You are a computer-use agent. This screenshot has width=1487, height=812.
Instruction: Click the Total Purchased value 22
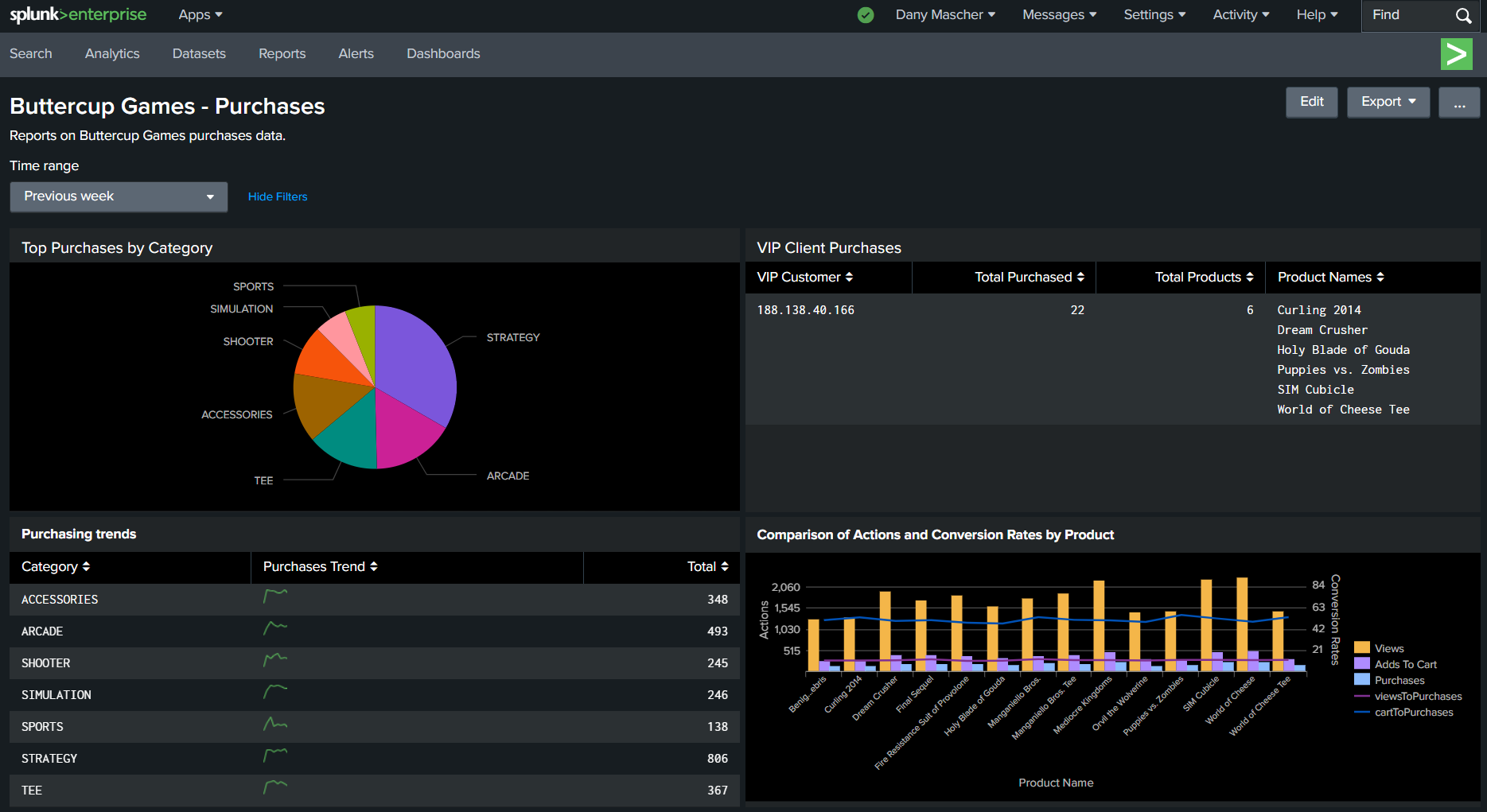pyautogui.click(x=1077, y=310)
